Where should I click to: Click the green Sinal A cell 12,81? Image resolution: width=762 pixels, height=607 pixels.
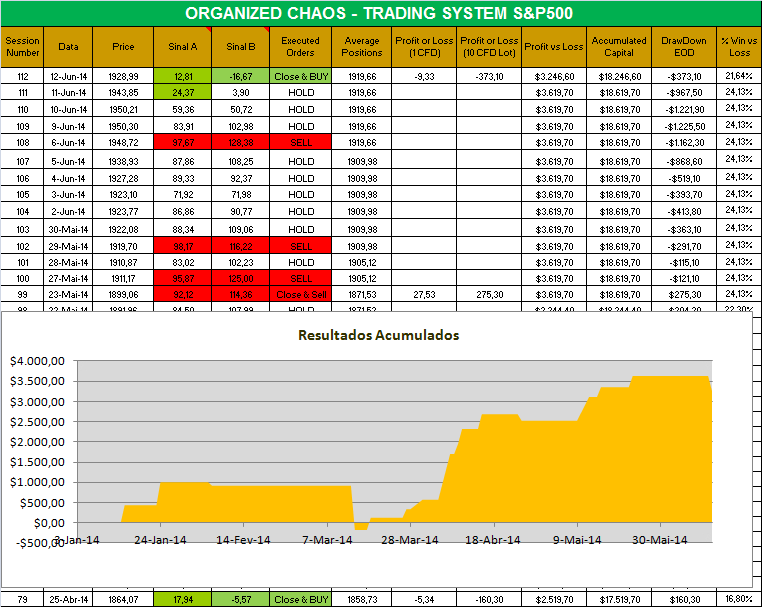(183, 76)
